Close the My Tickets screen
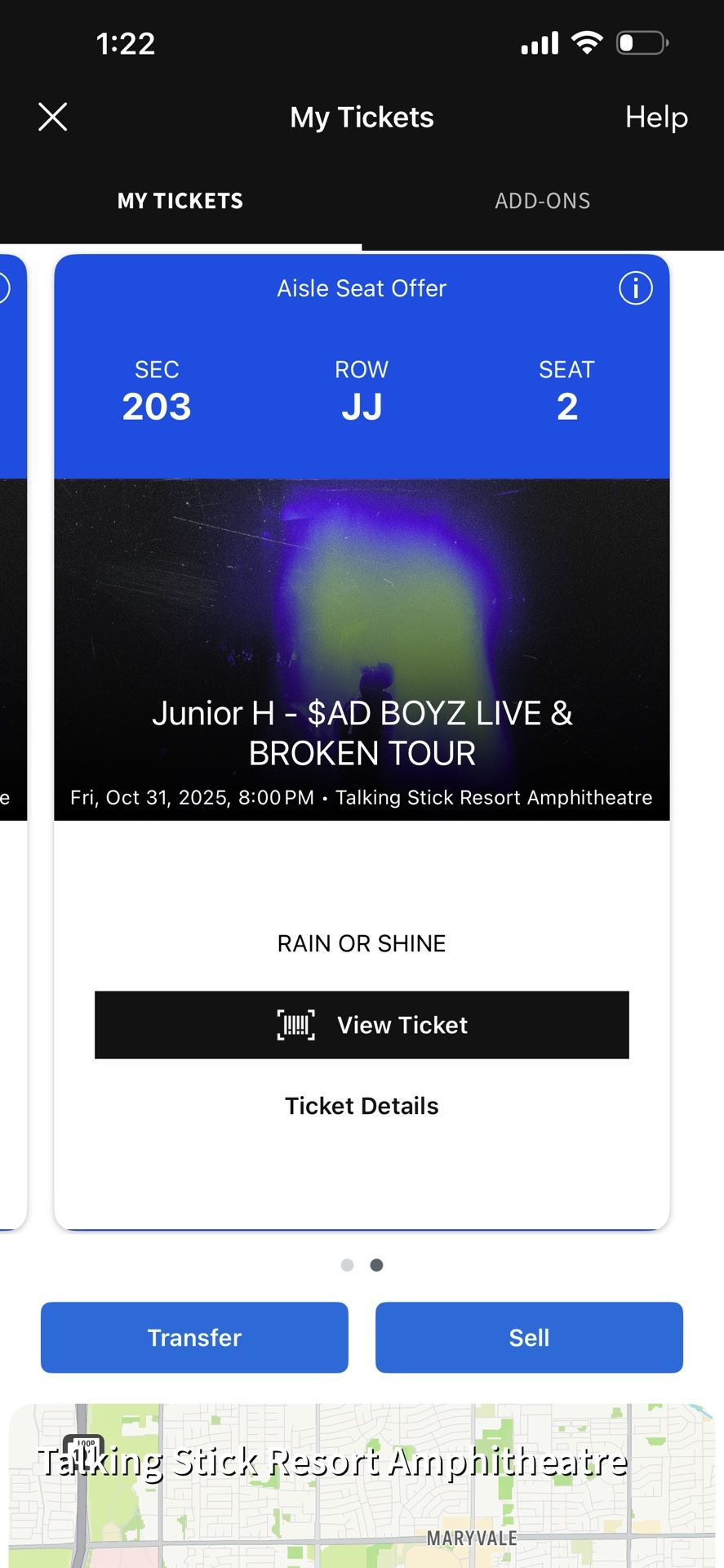The height and width of the screenshot is (1568, 724). coord(53,117)
